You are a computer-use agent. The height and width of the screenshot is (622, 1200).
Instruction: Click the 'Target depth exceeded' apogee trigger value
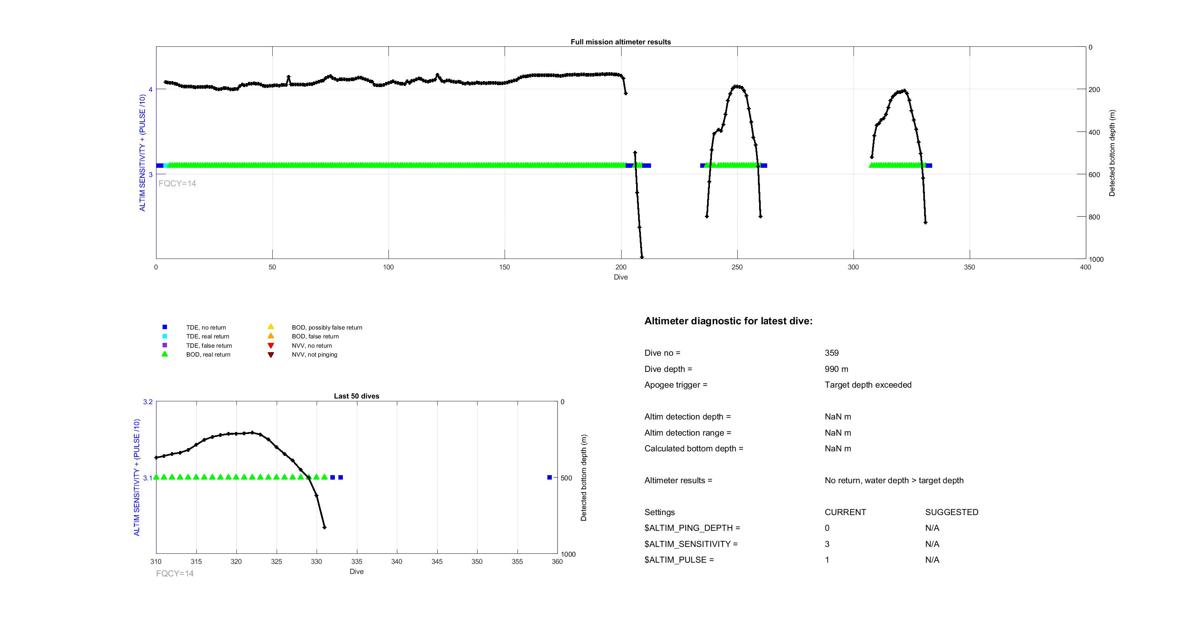(x=868, y=385)
